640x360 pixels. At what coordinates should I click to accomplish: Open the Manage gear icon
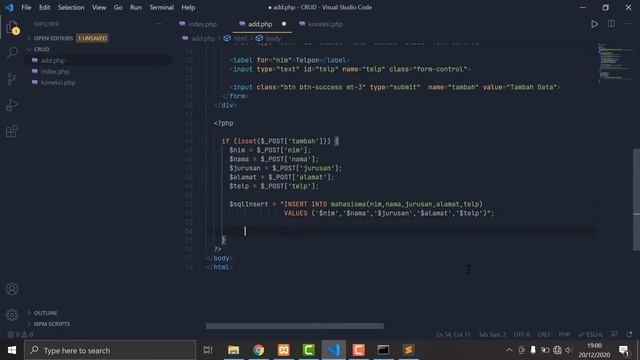coord(12,314)
